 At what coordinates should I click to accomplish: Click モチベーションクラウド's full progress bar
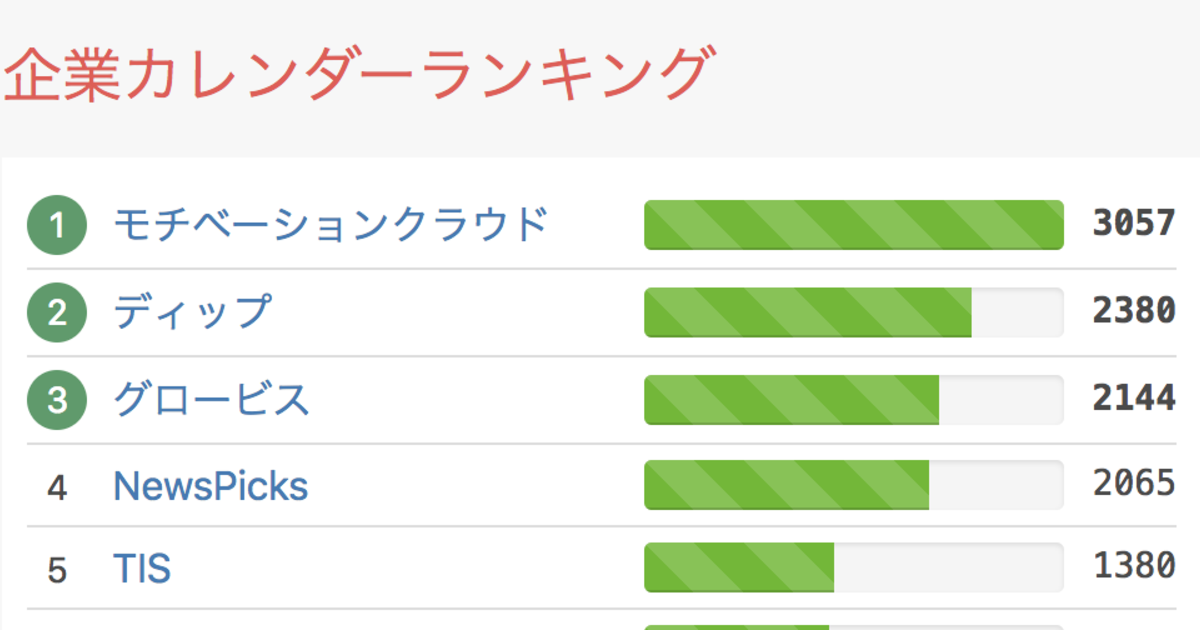pos(853,225)
